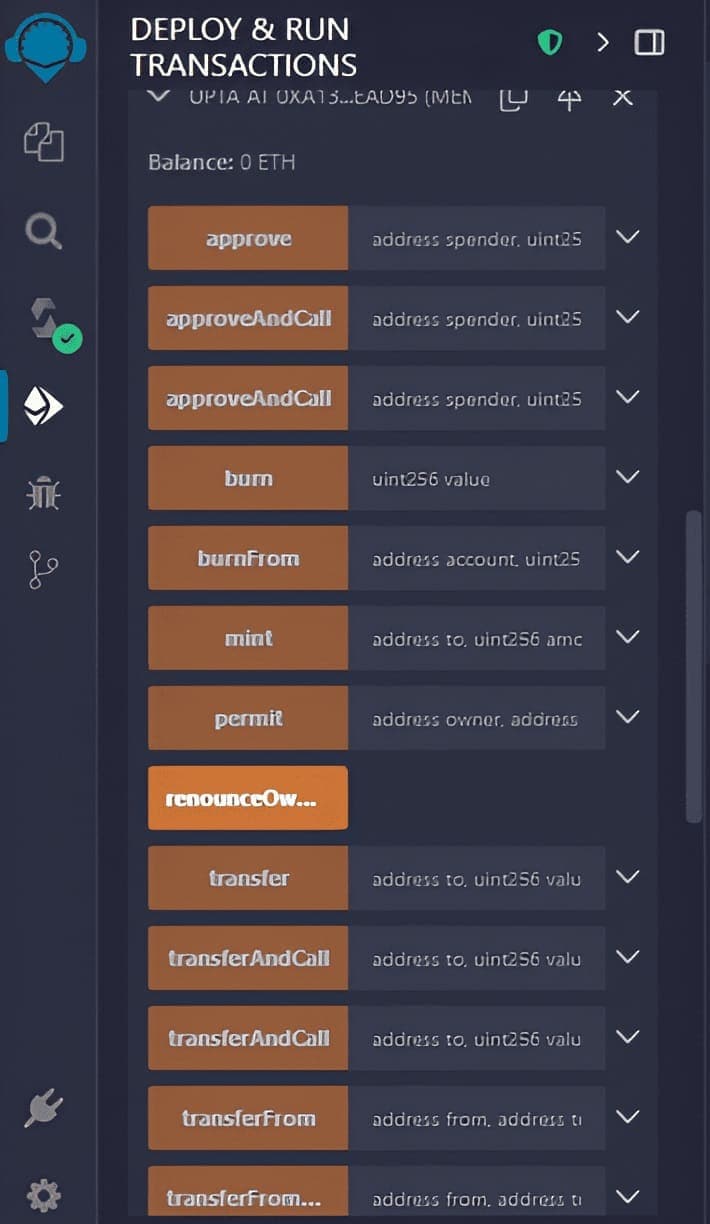
Task: Click the green shield verification icon
Action: pyautogui.click(x=550, y=42)
